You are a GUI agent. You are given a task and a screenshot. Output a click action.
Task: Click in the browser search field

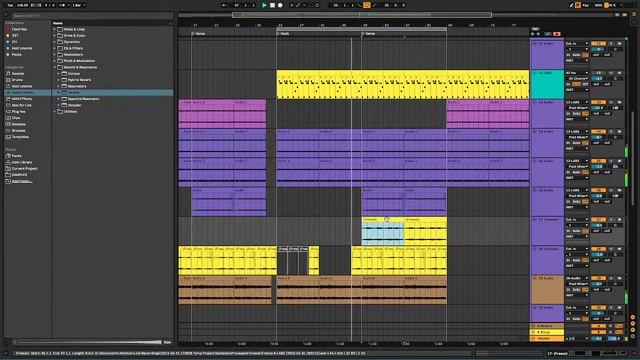[92, 16]
